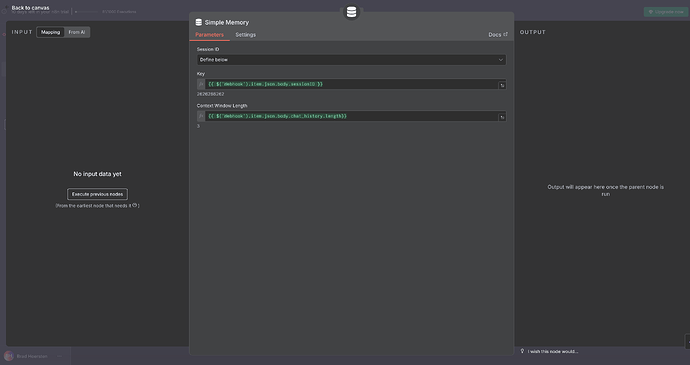The height and width of the screenshot is (365, 690).
Task: Switch input view to Mapping
Action: point(51,32)
